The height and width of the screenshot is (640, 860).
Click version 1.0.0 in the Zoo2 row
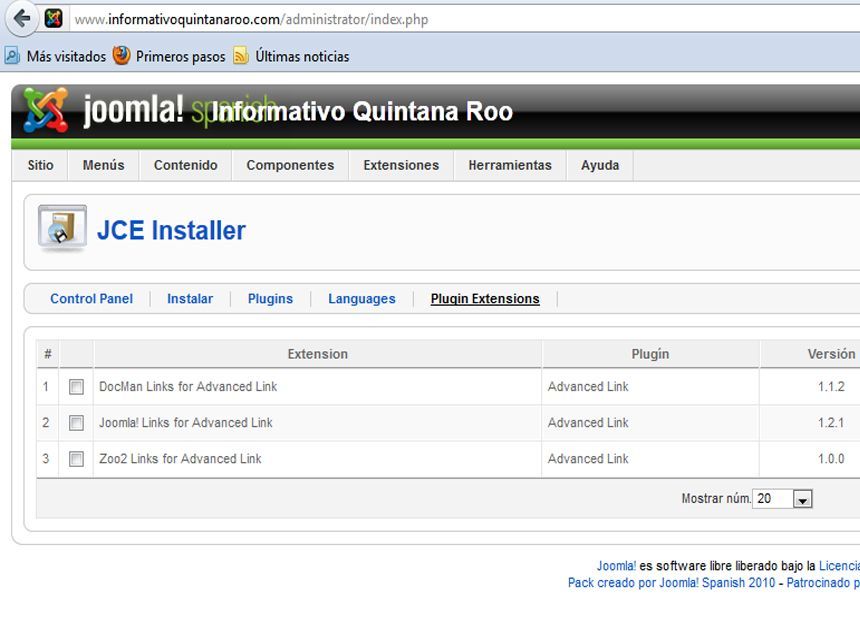tap(831, 459)
